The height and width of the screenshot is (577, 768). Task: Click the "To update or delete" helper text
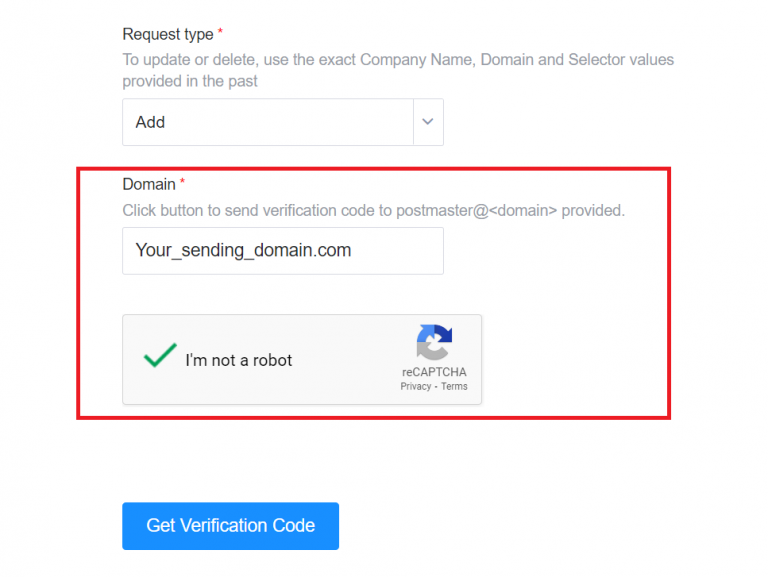[398, 60]
